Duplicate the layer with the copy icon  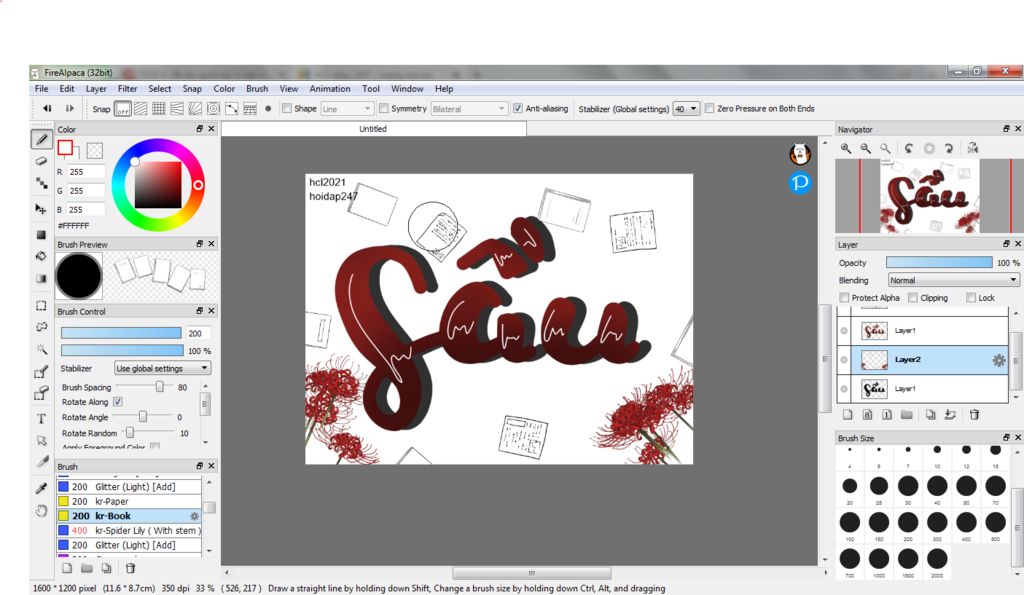click(931, 415)
